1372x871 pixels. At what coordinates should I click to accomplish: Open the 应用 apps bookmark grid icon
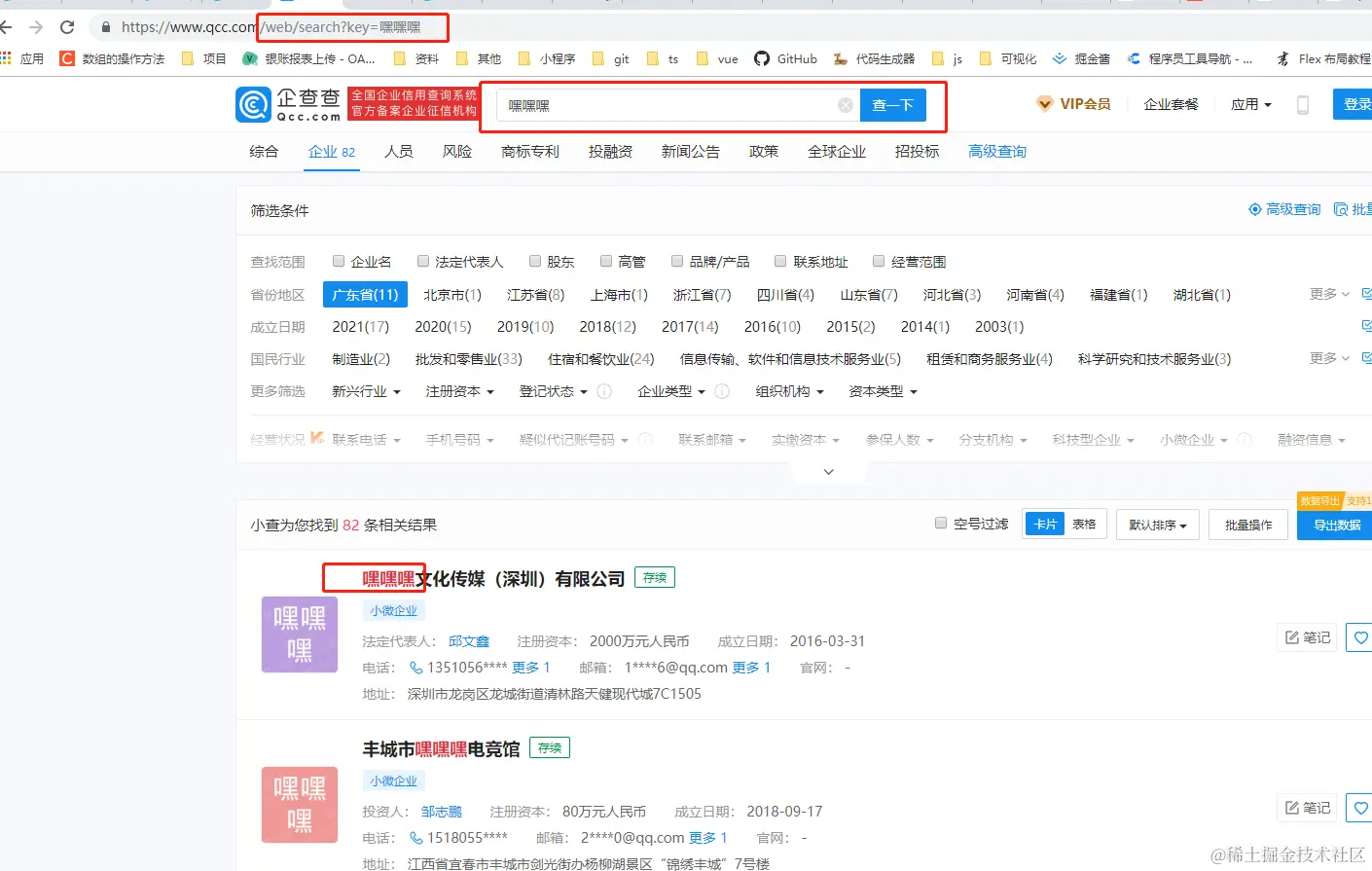click(6, 58)
